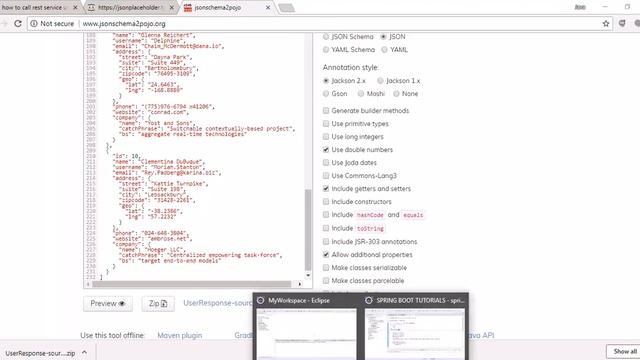The height and width of the screenshot is (360, 640).
Task: Open the Maven plugin link
Action: click(180, 336)
